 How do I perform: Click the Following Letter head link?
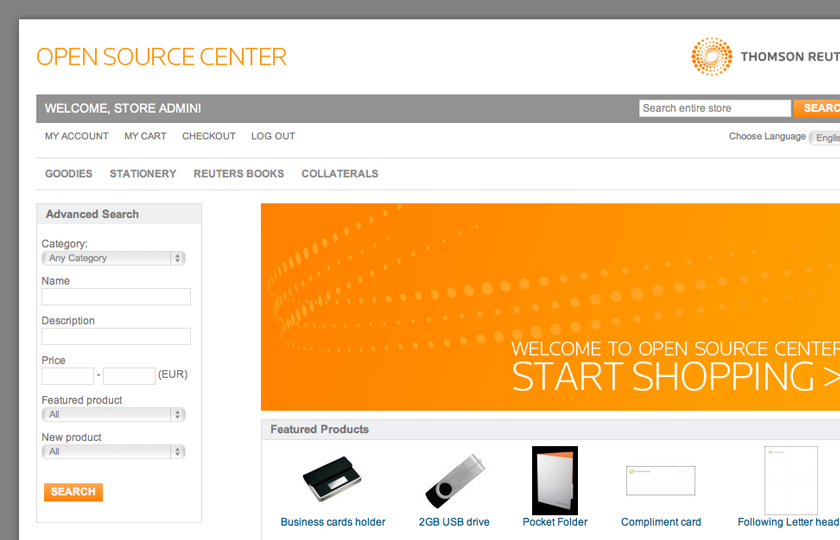coord(789,522)
